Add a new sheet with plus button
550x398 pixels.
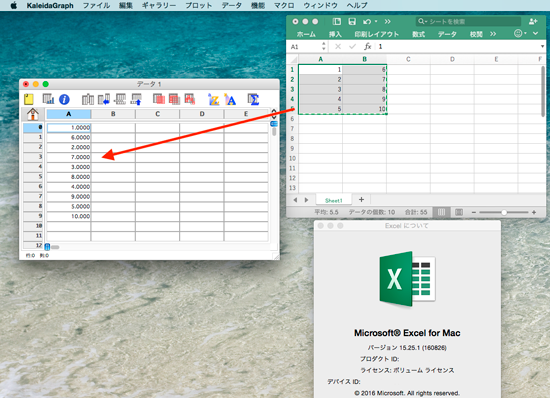361,200
